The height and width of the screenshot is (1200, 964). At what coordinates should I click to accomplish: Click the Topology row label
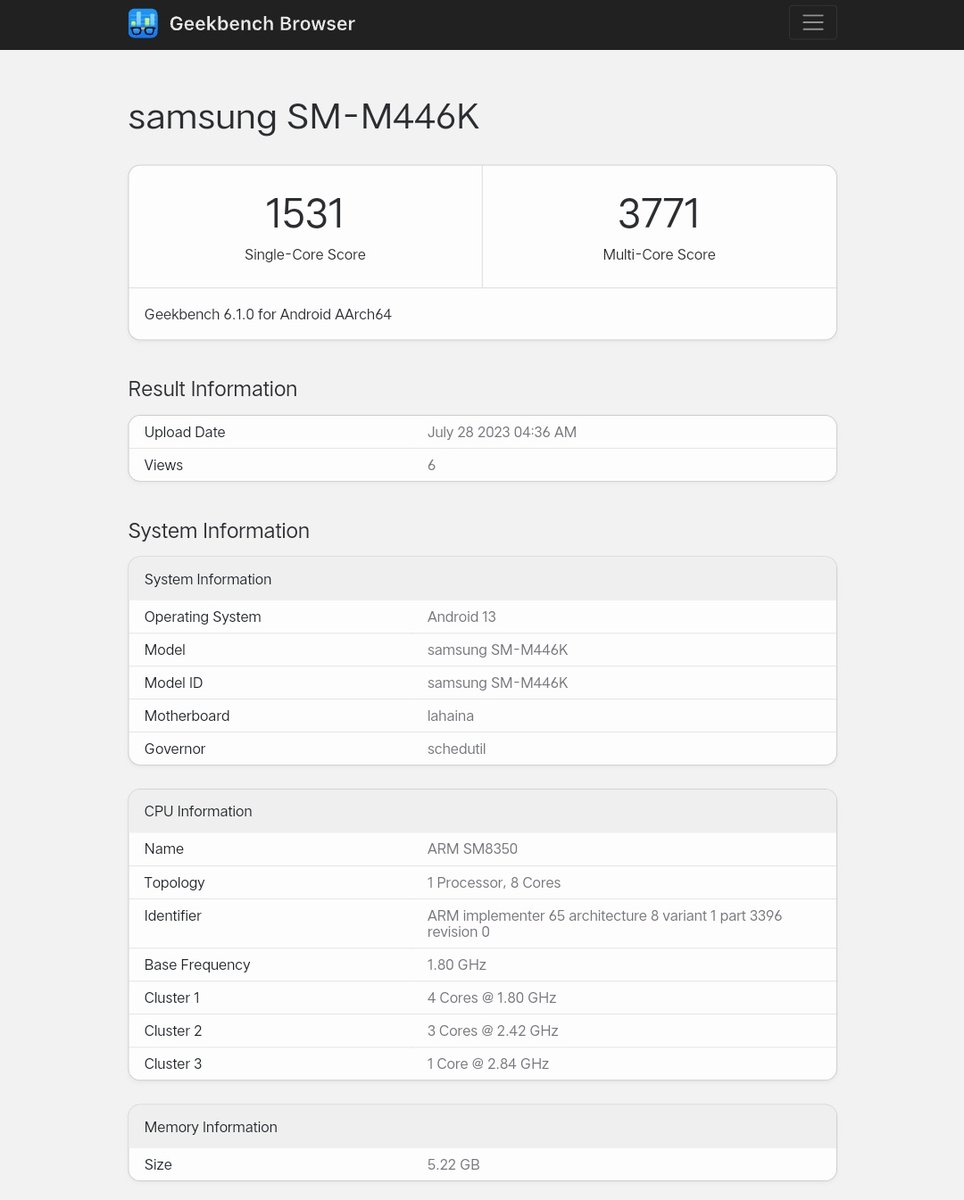(x=174, y=883)
